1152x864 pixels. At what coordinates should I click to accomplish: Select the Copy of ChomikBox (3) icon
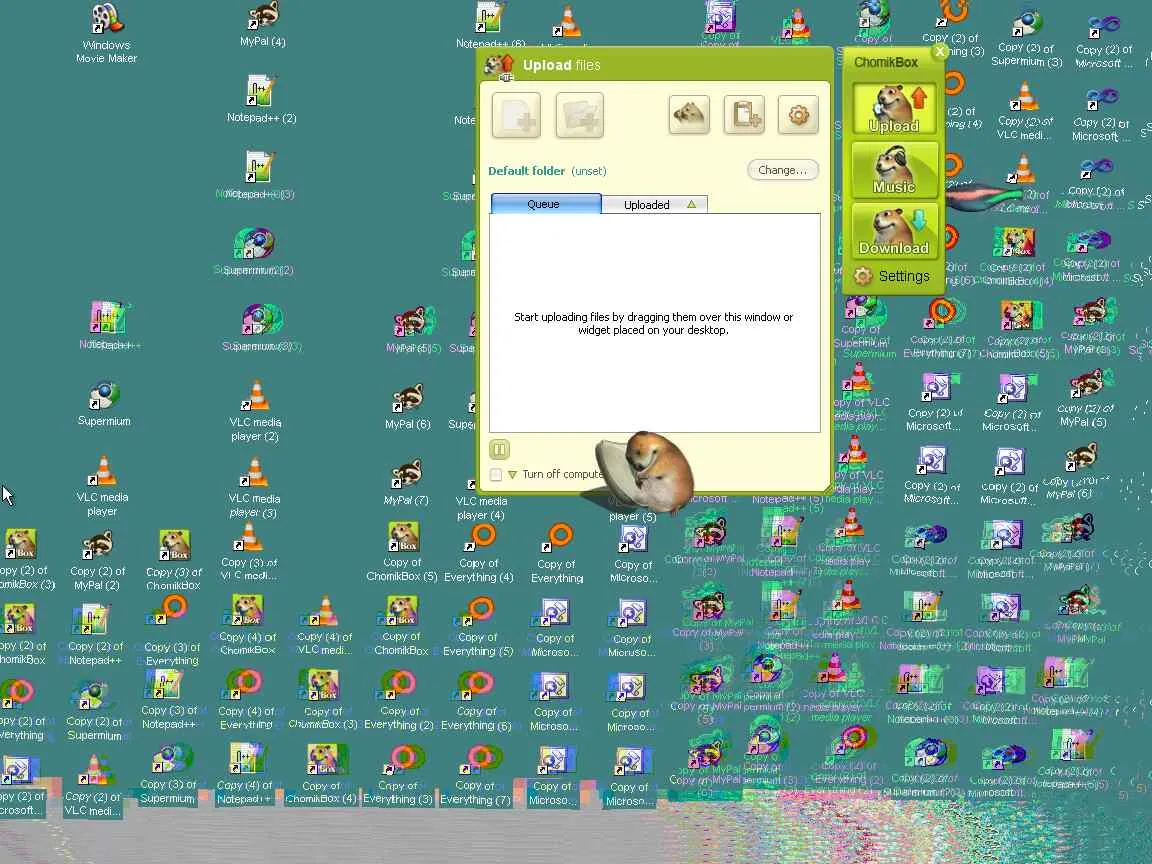click(323, 700)
